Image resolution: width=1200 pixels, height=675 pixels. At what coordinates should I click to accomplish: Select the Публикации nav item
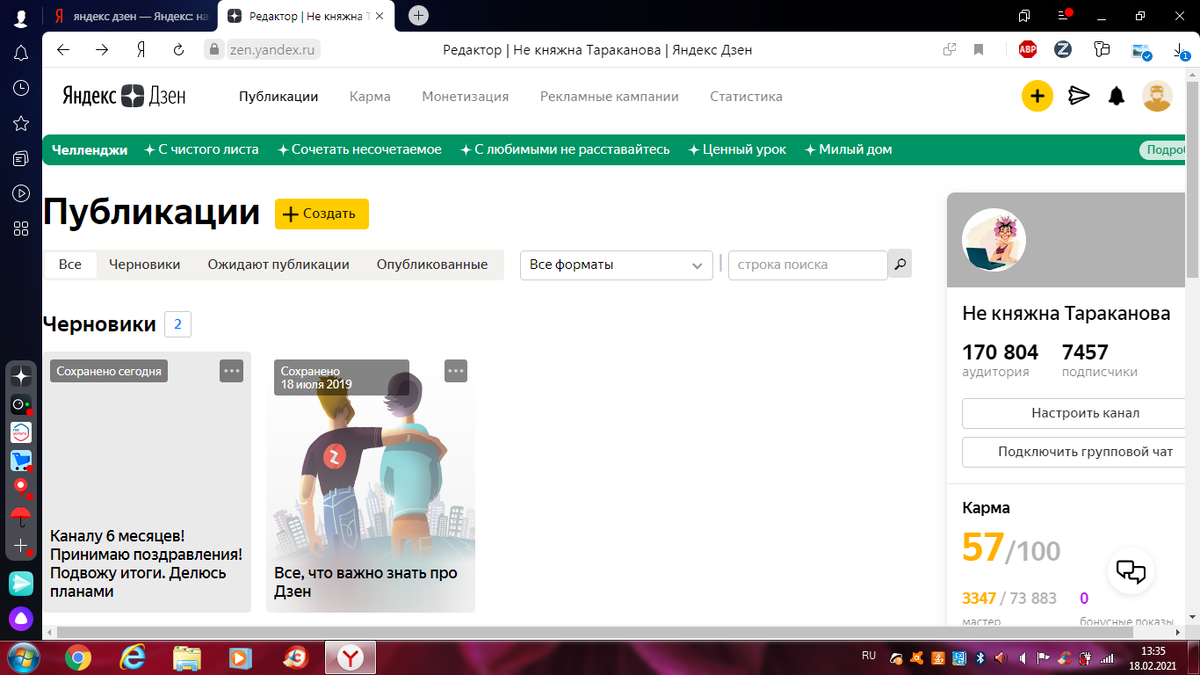coord(278,97)
